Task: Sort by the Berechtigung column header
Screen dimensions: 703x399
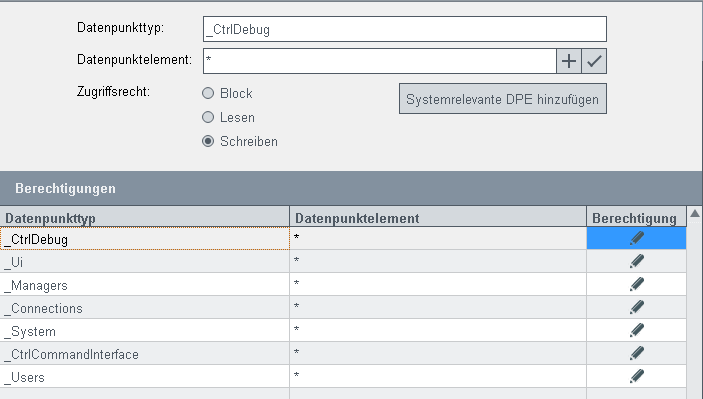Action: click(x=636, y=218)
